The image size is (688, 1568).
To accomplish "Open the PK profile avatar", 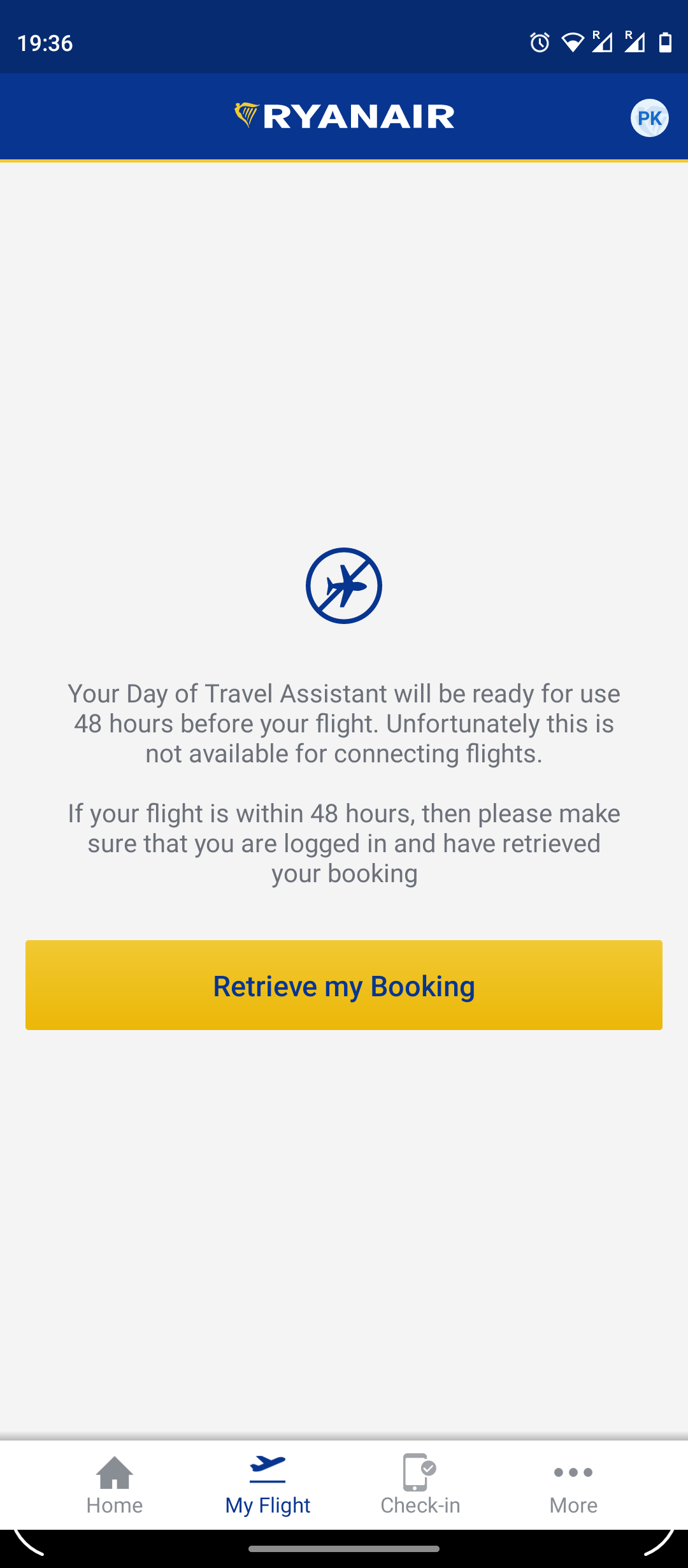I will (x=649, y=118).
